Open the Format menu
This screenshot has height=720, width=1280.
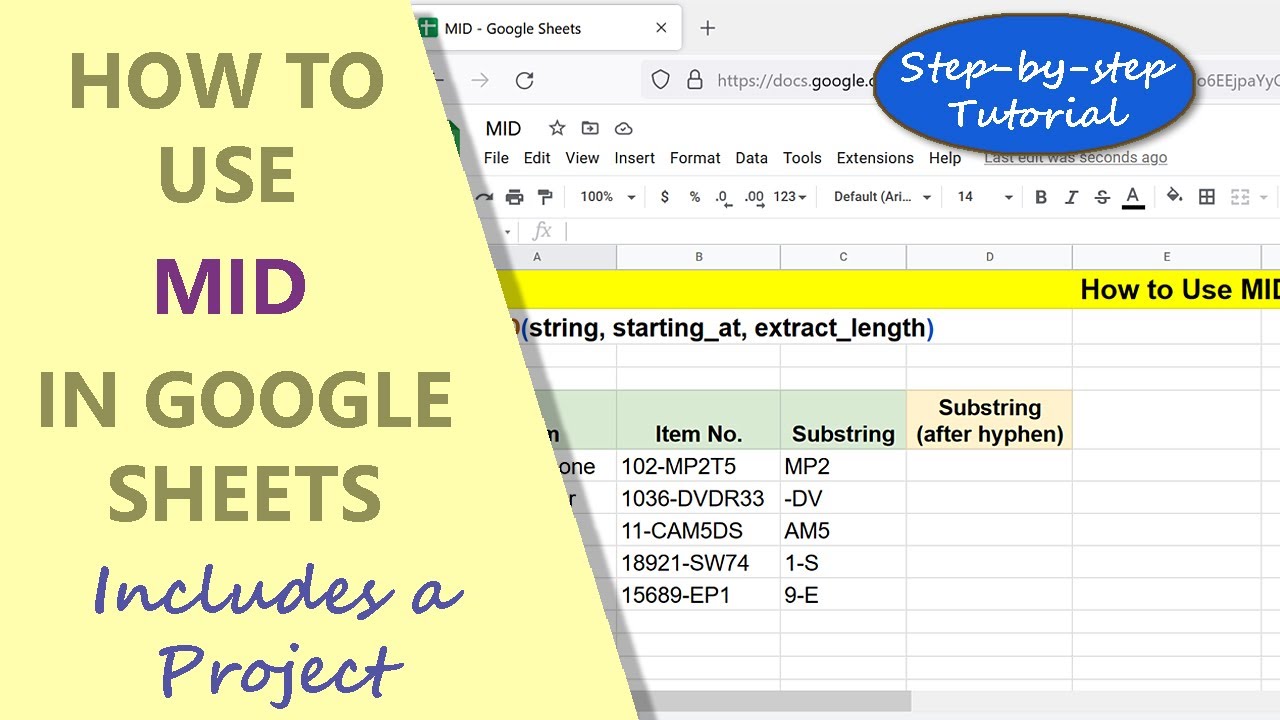coord(695,158)
